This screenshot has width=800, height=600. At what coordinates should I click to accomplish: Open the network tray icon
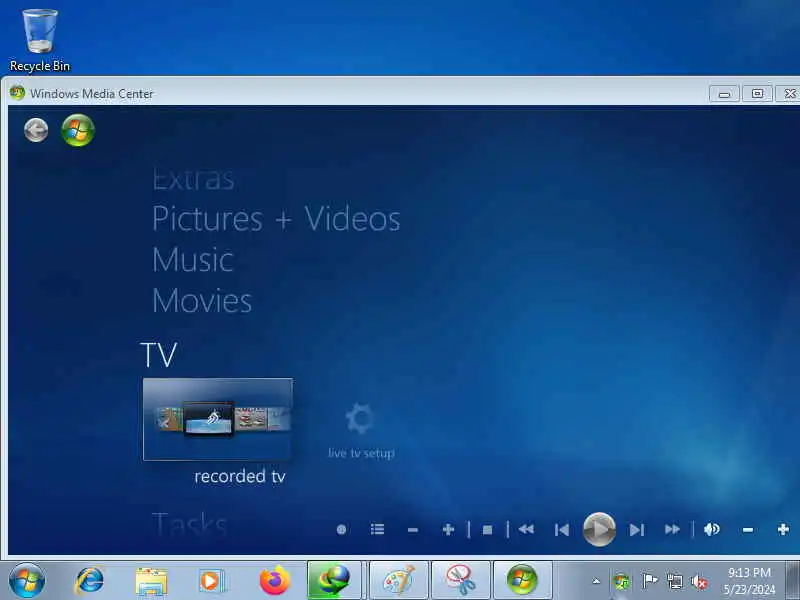[x=674, y=581]
